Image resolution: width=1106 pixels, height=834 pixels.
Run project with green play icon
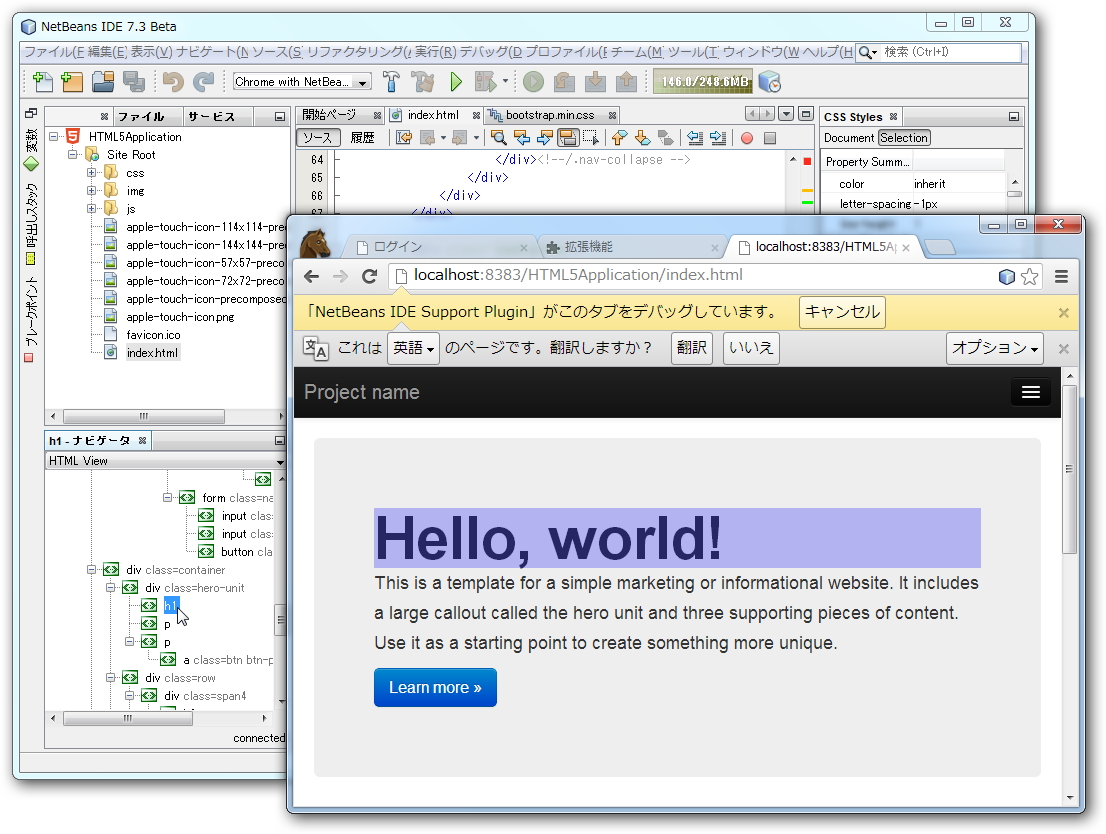(x=456, y=82)
